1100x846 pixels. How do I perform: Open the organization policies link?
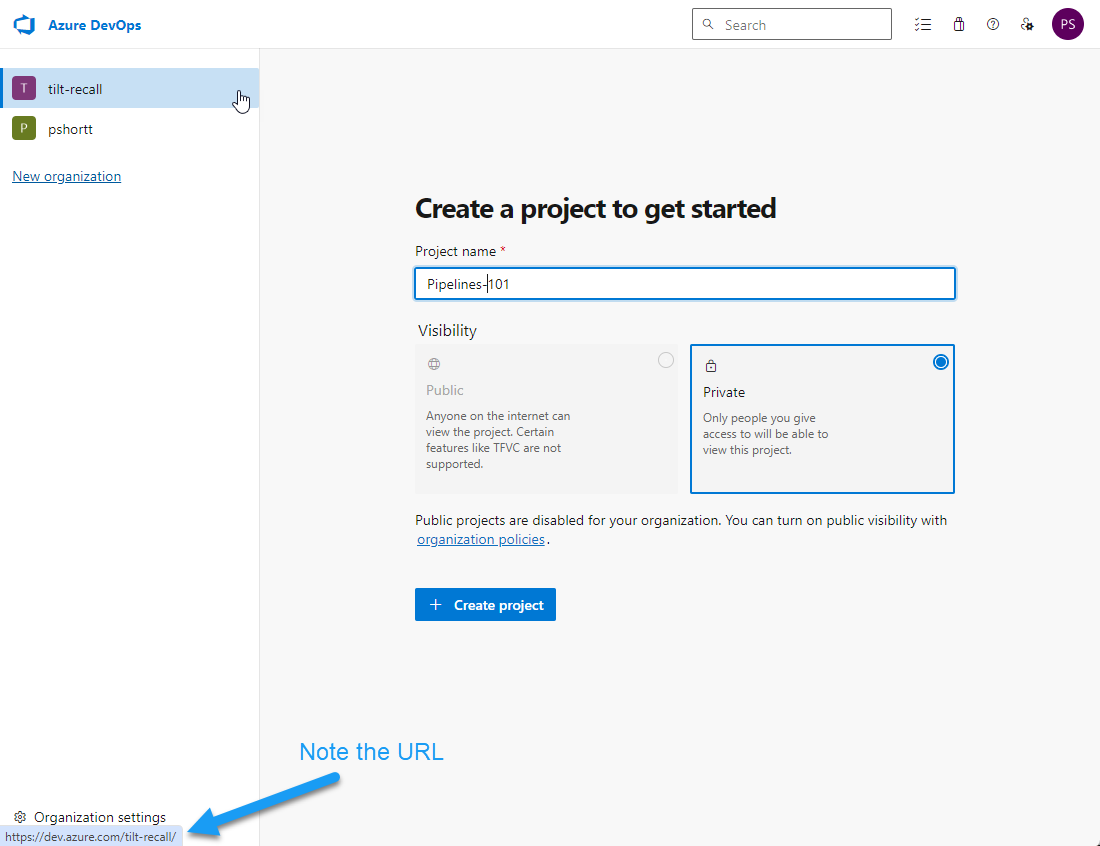point(481,539)
